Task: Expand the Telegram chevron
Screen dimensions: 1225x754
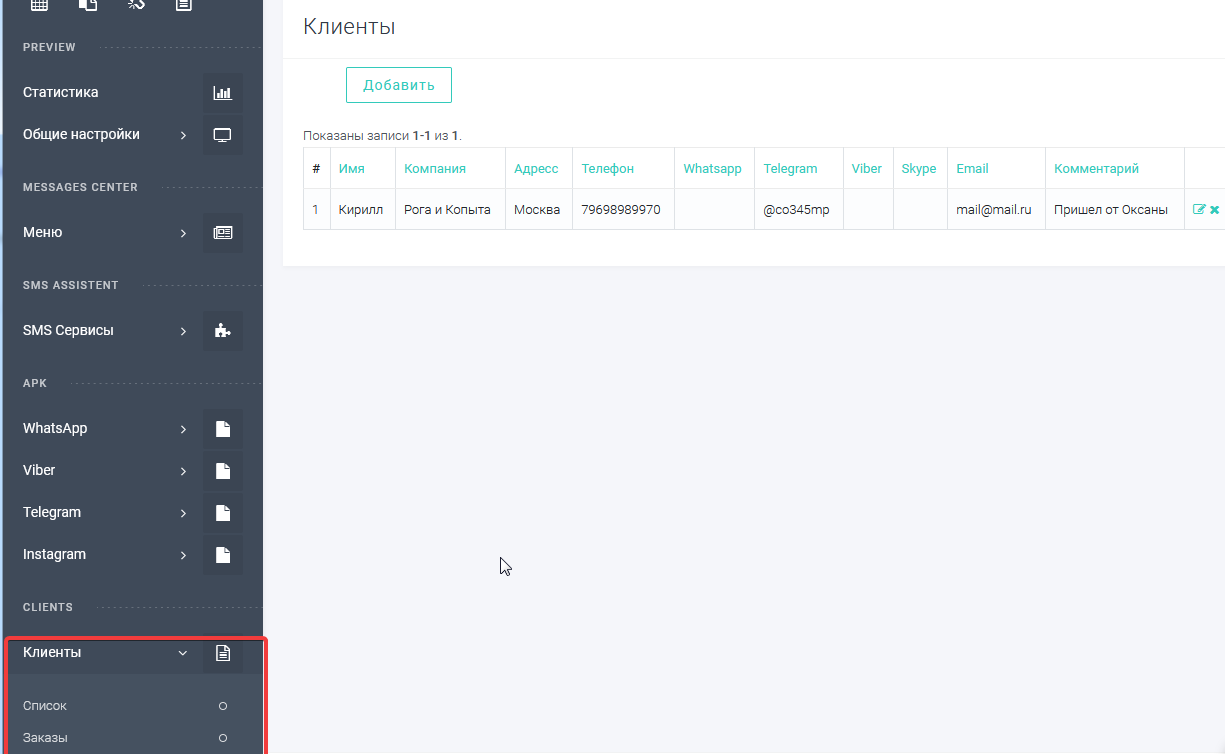Action: pyautogui.click(x=183, y=513)
